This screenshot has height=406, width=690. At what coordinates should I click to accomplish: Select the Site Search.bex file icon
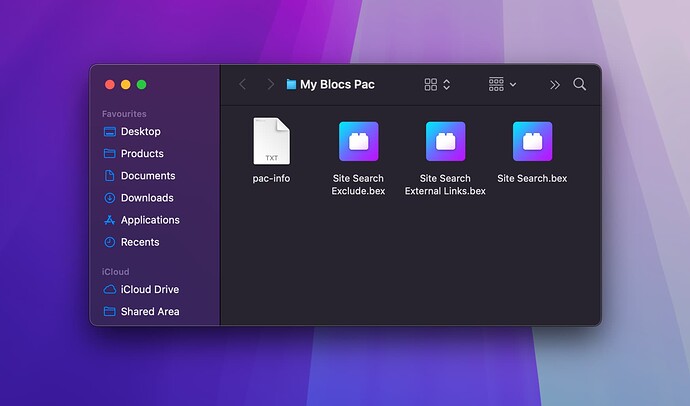click(x=532, y=142)
